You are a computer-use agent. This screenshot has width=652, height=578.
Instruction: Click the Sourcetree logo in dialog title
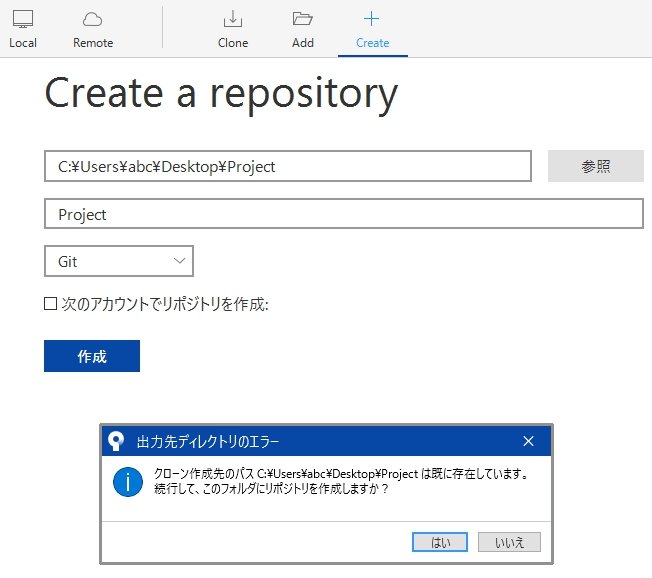tap(116, 441)
